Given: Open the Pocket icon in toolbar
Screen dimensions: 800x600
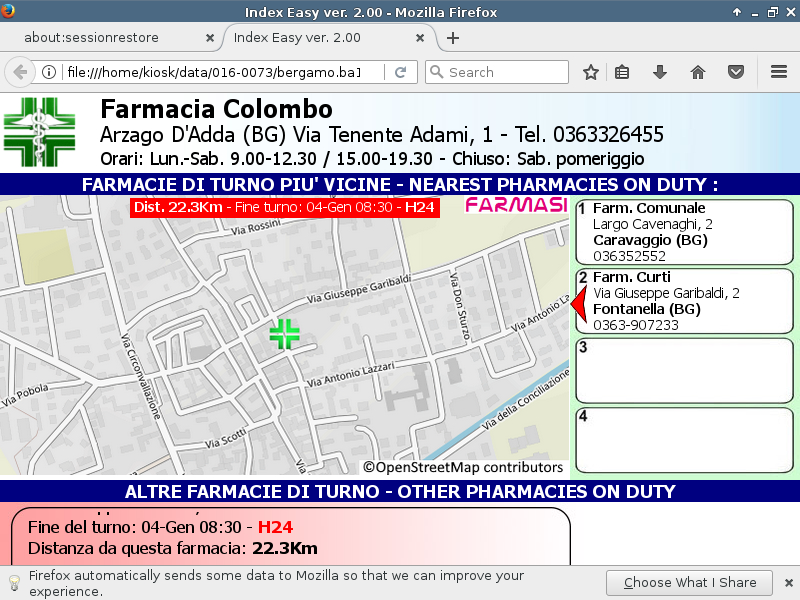Looking at the screenshot, I should click(x=735, y=72).
